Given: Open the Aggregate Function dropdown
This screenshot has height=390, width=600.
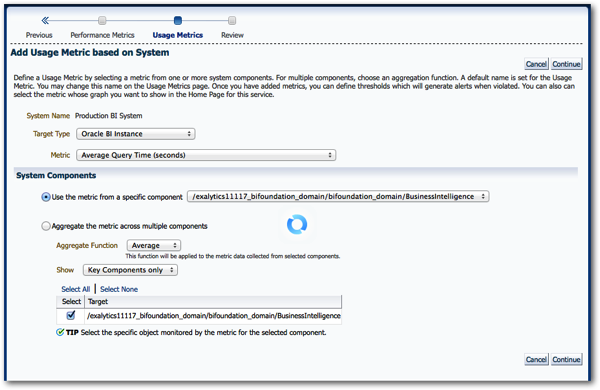Looking at the screenshot, I should [154, 245].
